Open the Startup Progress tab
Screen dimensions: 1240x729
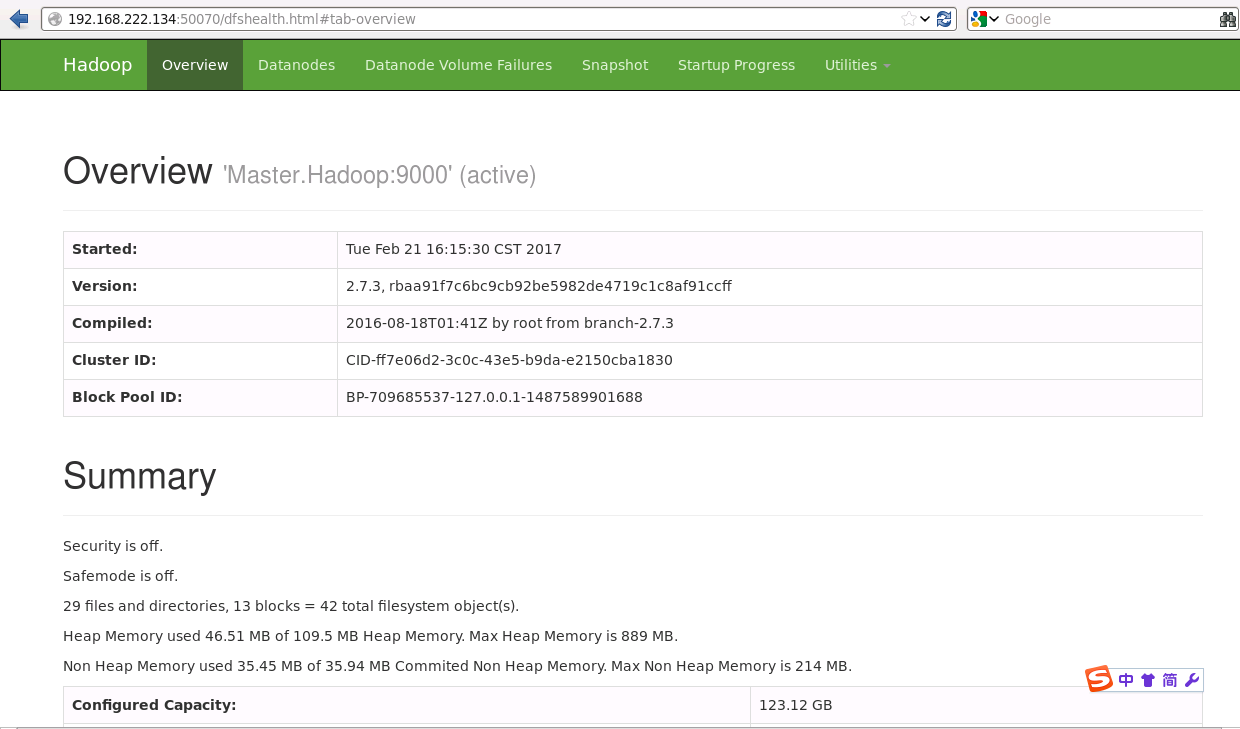736,65
